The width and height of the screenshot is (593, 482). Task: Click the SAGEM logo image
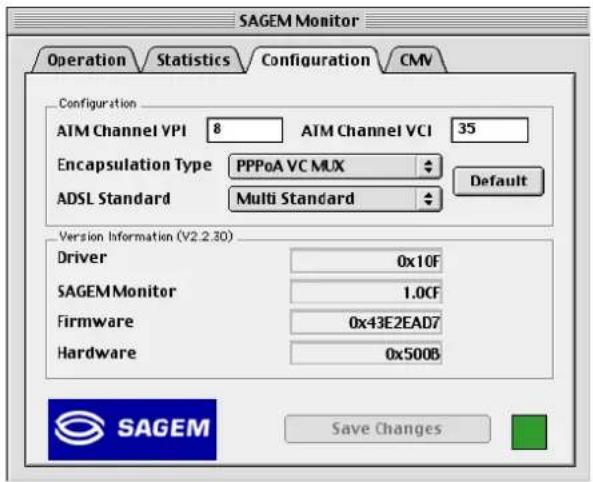point(132,429)
